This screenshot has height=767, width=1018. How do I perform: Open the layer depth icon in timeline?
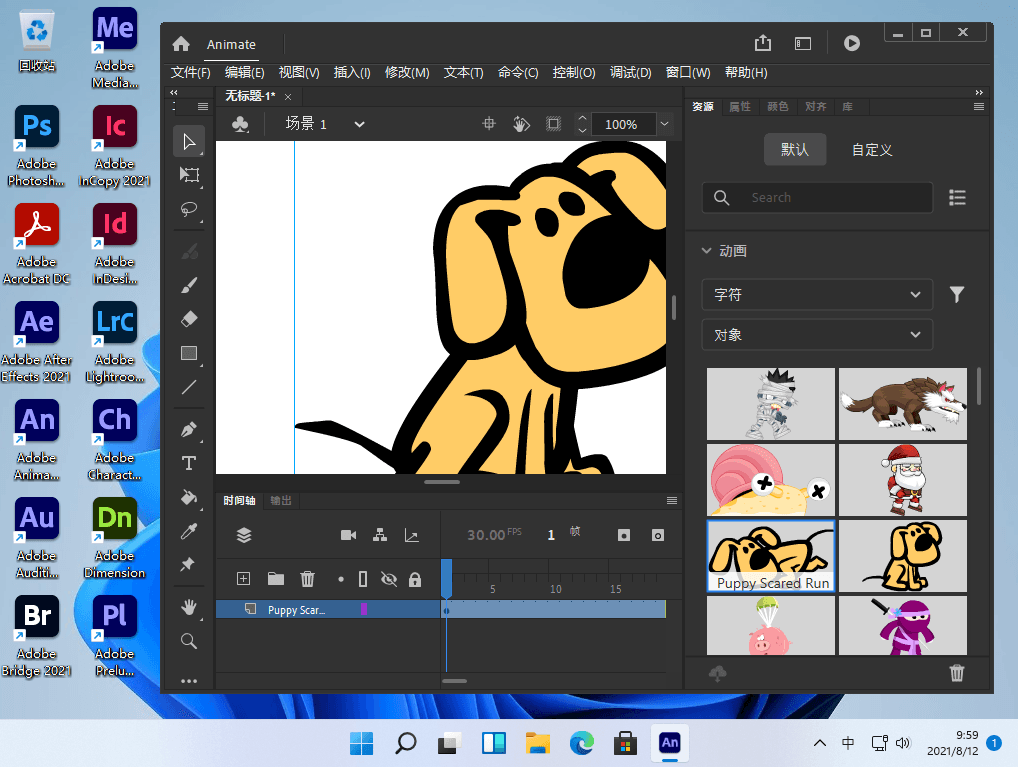point(412,535)
